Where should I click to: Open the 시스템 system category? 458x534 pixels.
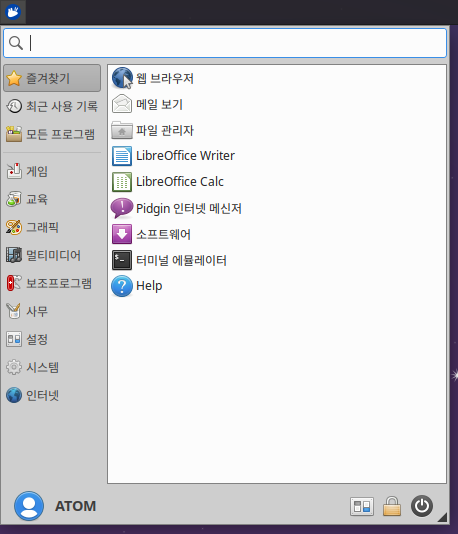52,367
